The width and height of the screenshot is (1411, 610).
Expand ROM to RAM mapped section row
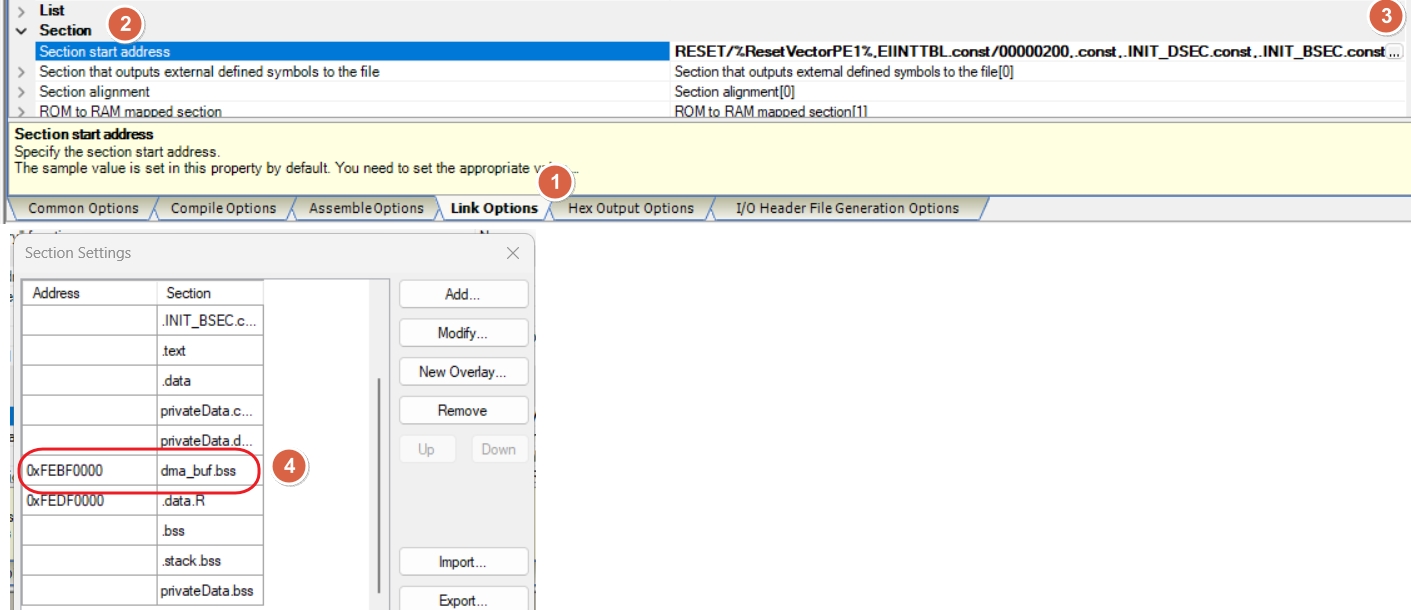click(21, 111)
